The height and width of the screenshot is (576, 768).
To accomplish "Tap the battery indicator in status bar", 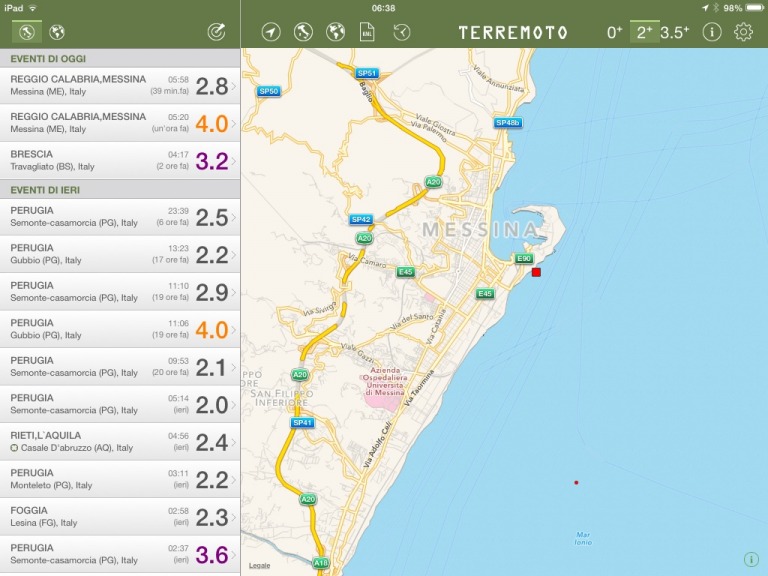I will click(754, 8).
